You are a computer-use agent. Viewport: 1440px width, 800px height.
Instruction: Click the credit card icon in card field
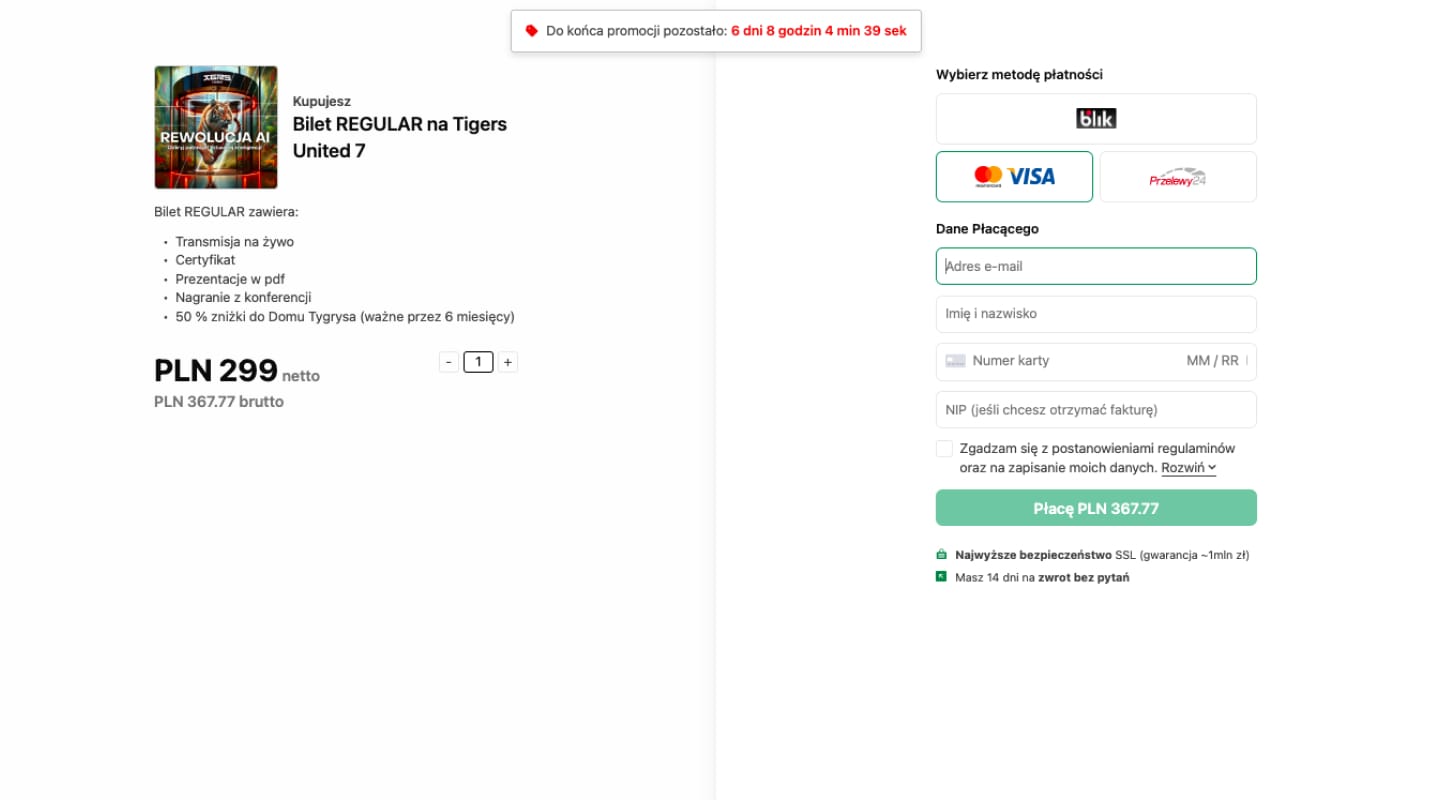point(955,361)
